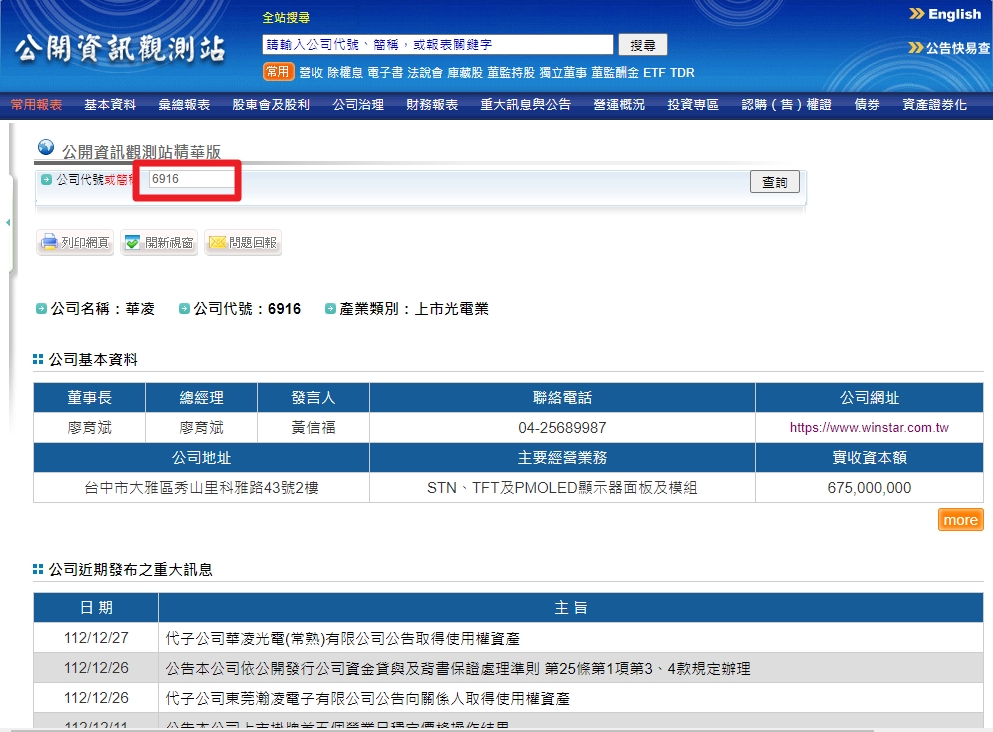The image size is (993, 732).
Task: Click the green bullet beside 公司名稱
Action: (41, 308)
